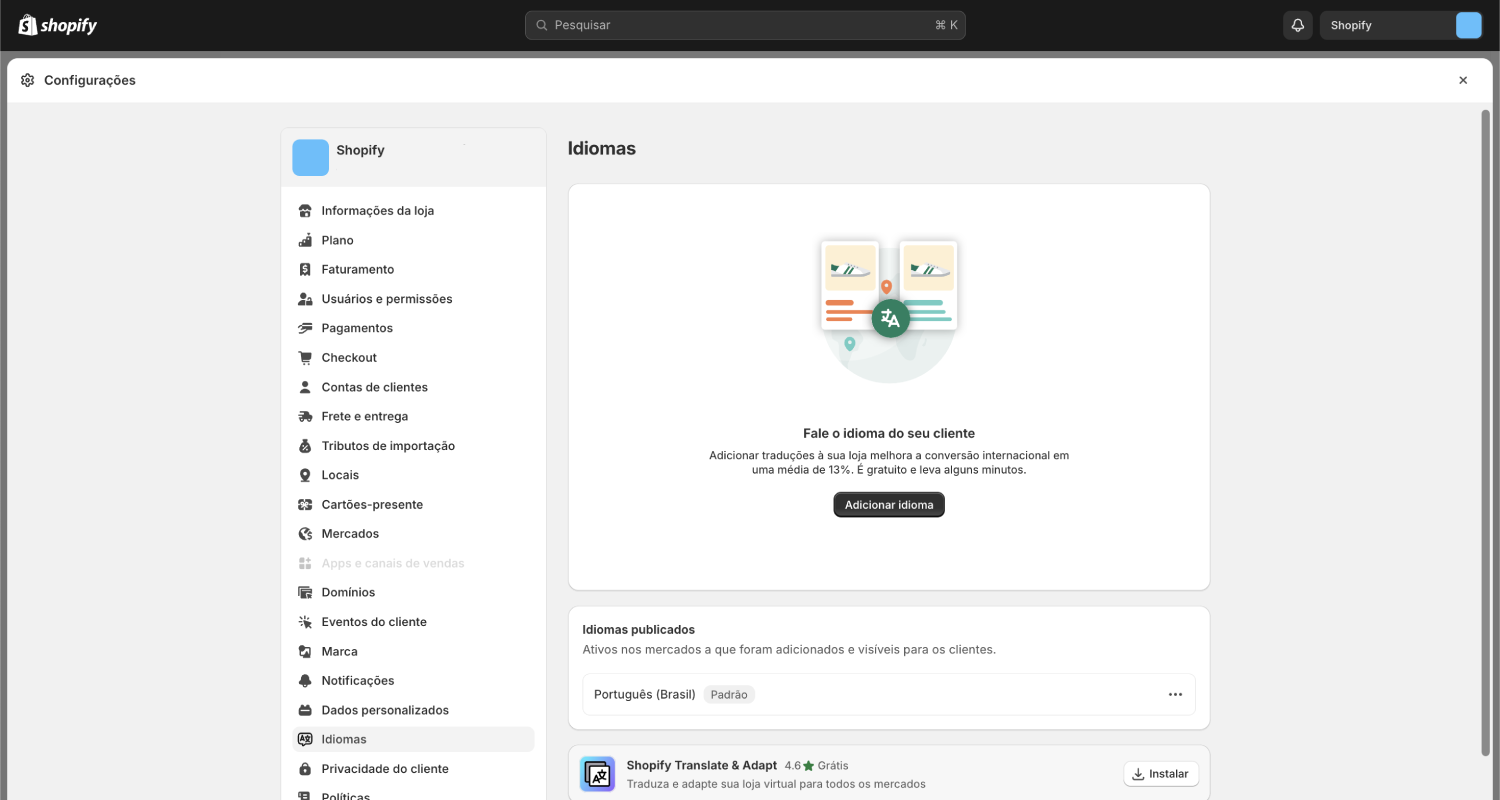Close the Configurações panel
Image resolution: width=1500 pixels, height=800 pixels.
pyautogui.click(x=1463, y=80)
